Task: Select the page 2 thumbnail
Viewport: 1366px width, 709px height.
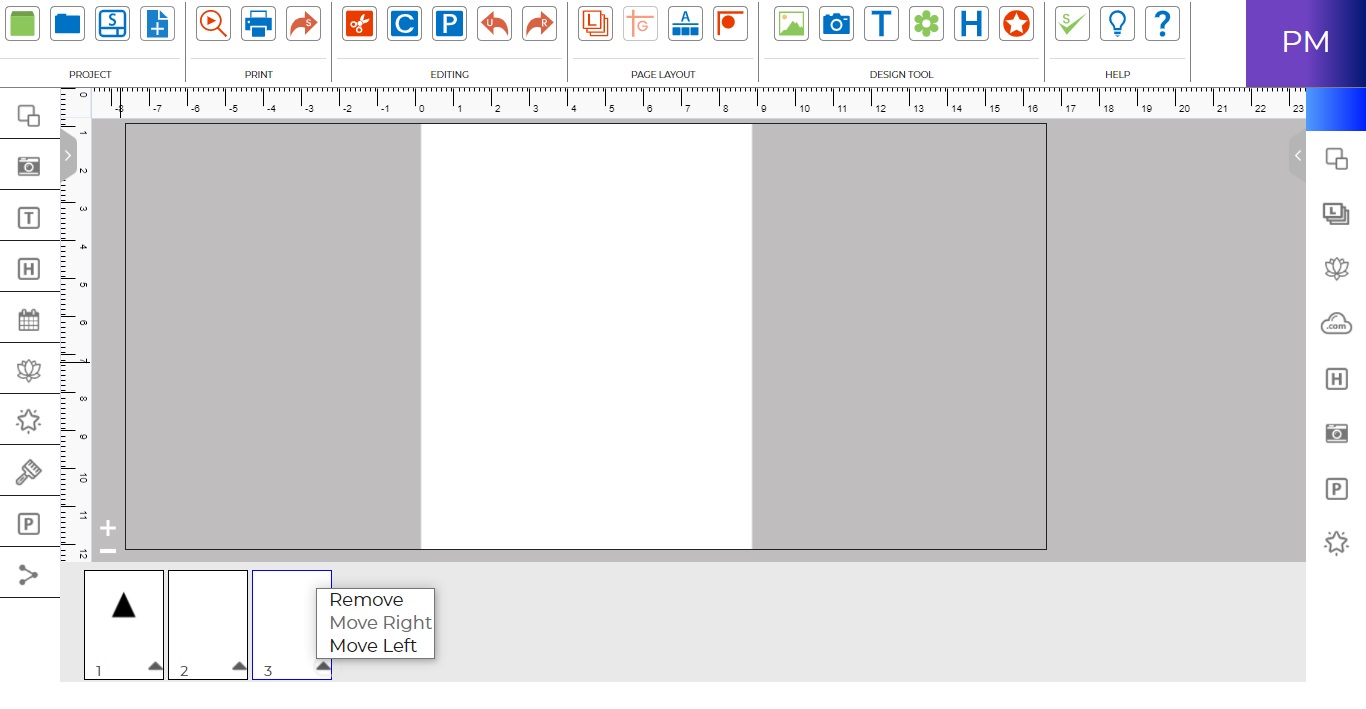Action: (208, 620)
